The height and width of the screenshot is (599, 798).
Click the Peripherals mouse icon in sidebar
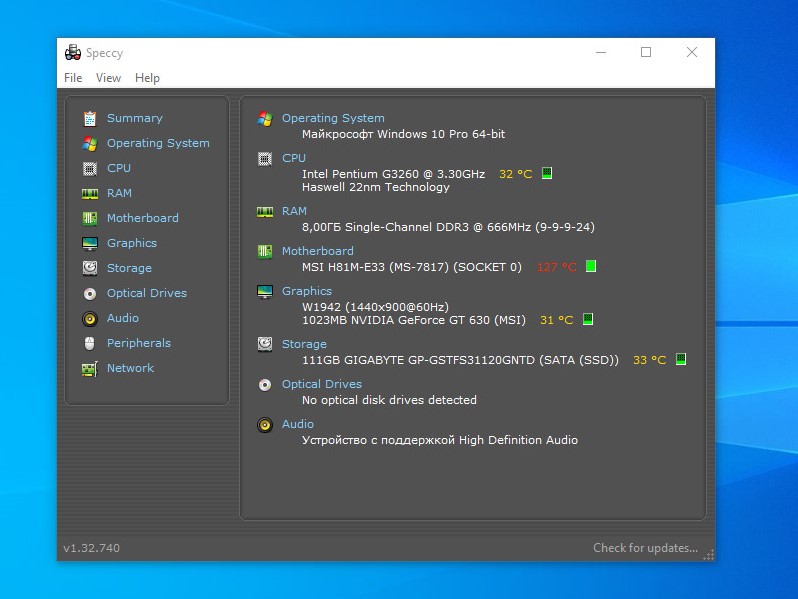coord(90,343)
